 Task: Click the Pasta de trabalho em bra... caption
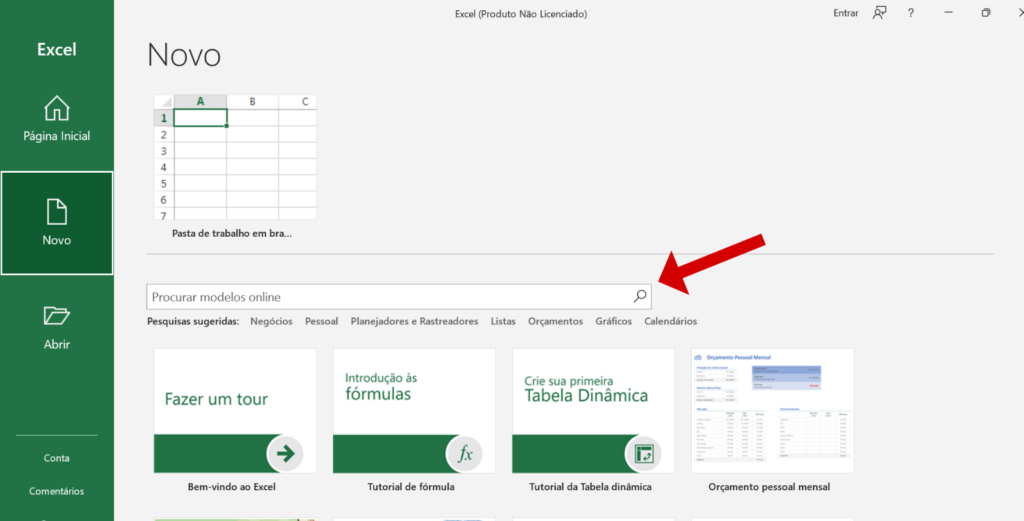(x=232, y=232)
